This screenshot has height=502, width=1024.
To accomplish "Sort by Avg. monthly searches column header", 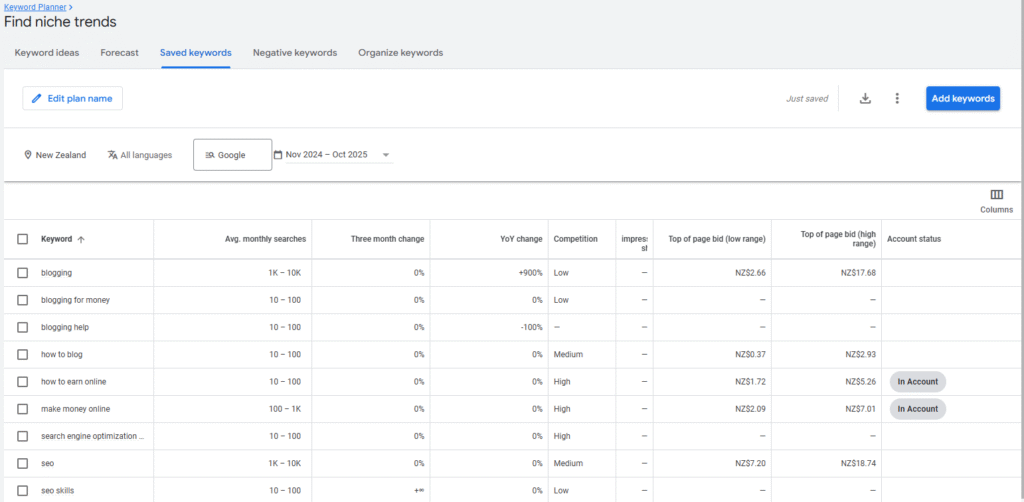I will coord(265,239).
